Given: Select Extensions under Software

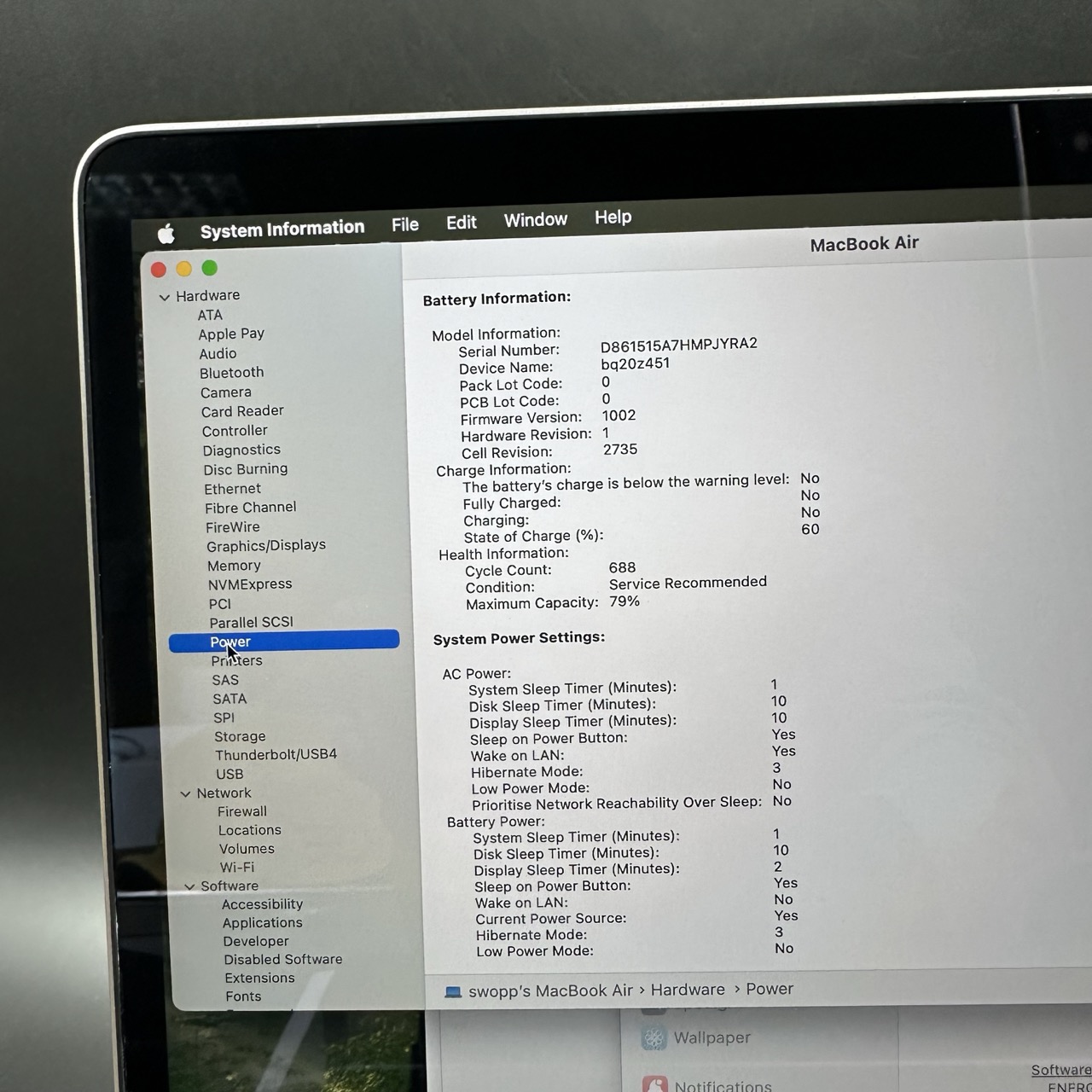Looking at the screenshot, I should pos(259,979).
